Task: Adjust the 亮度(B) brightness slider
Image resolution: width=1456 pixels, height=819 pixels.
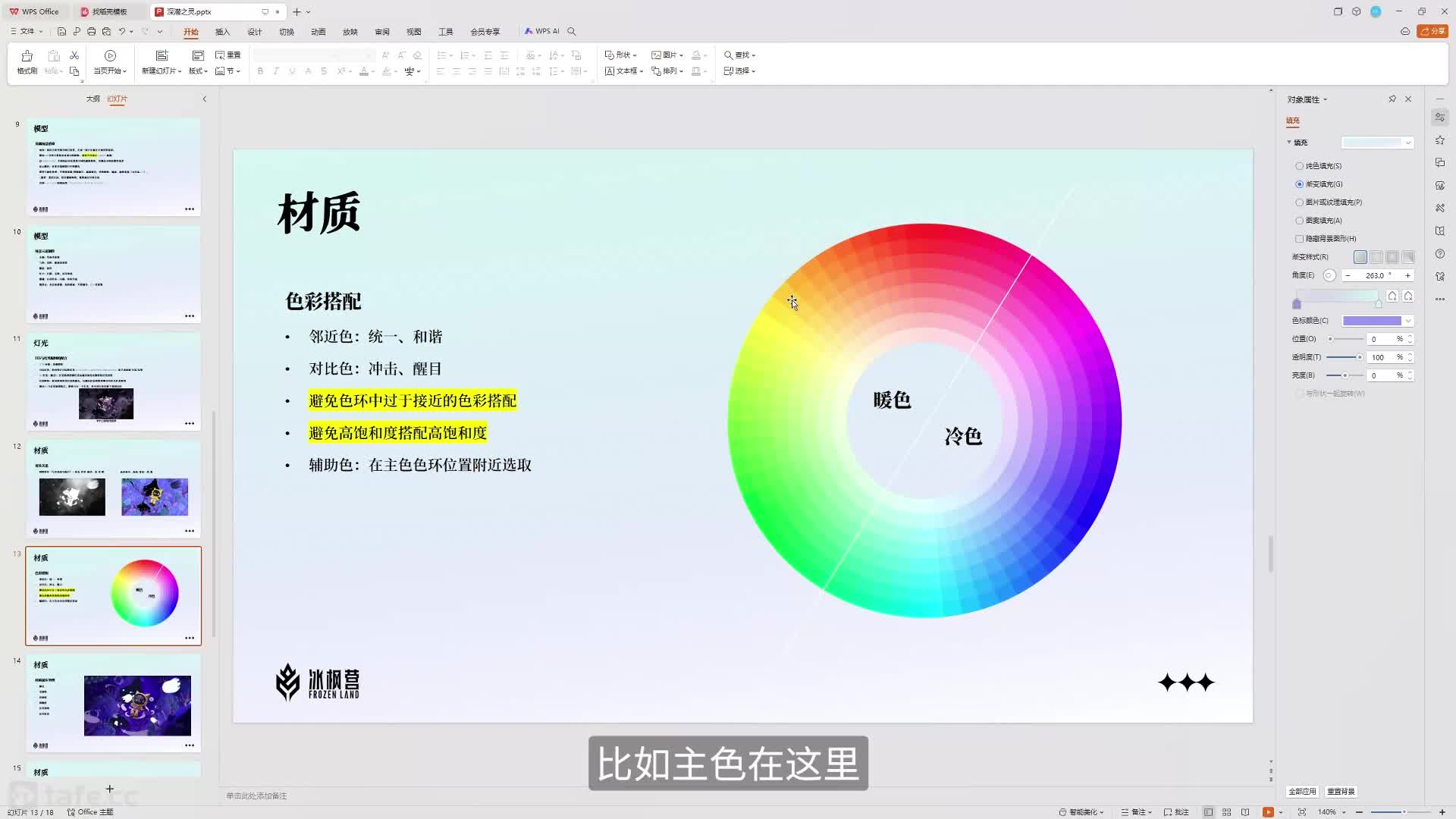Action: (1345, 375)
